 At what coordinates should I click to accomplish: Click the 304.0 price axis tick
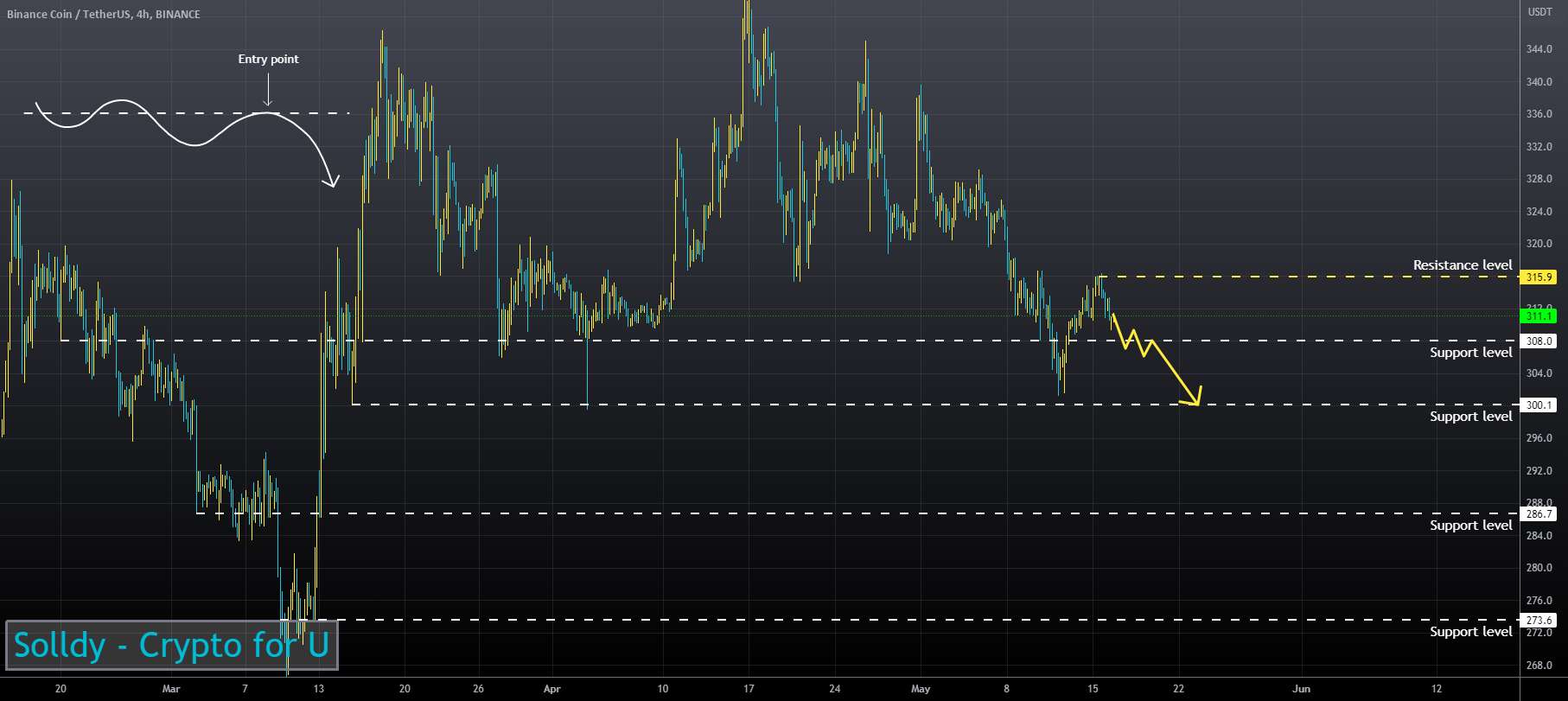(x=1539, y=373)
